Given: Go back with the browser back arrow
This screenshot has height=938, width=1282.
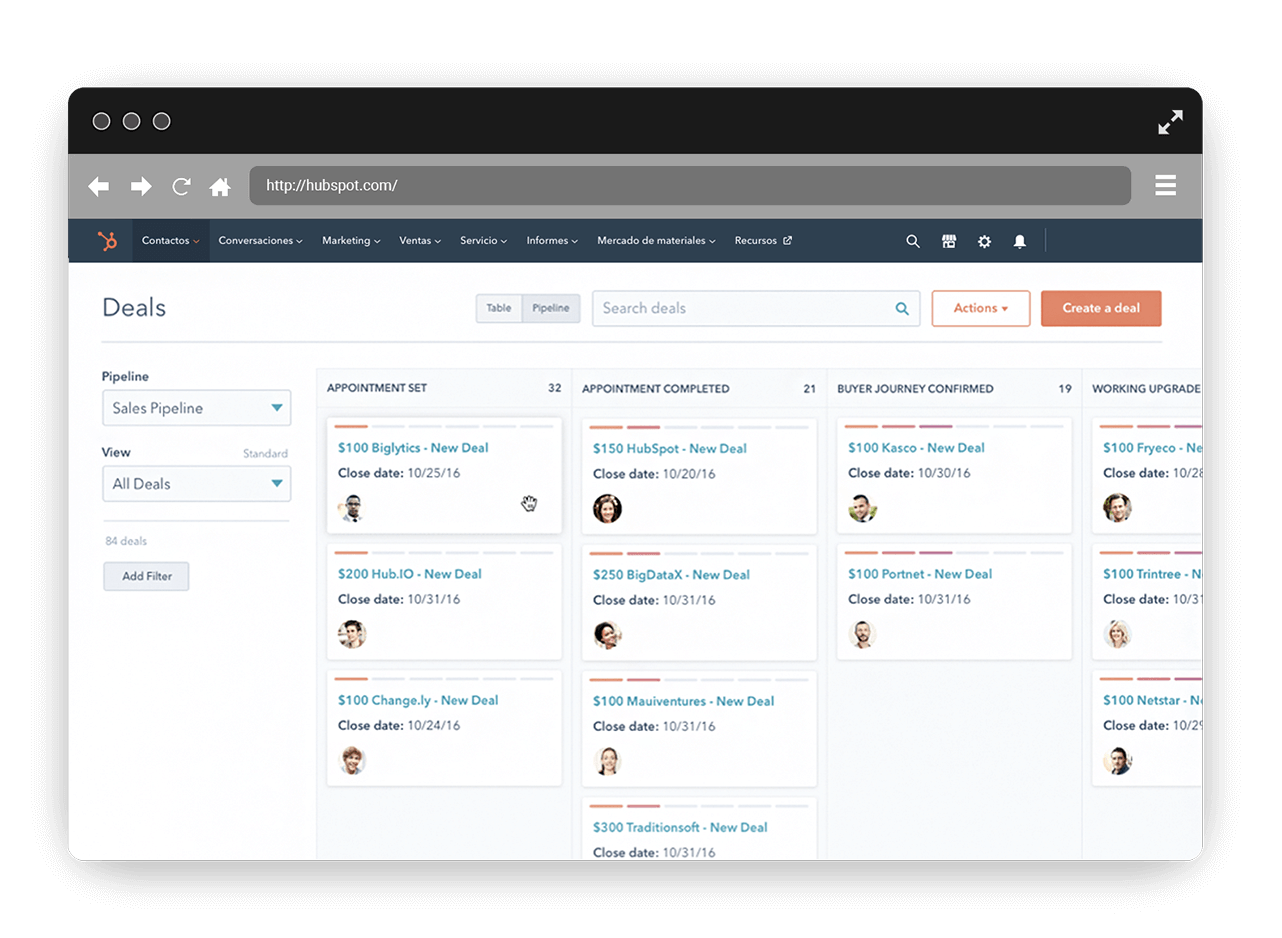Looking at the screenshot, I should [98, 186].
